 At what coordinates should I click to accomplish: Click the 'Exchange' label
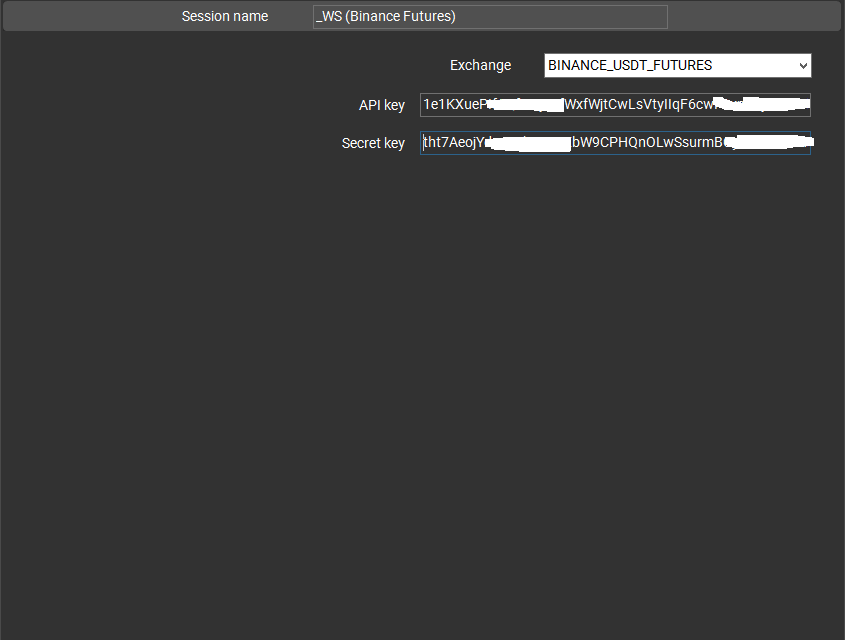(480, 66)
